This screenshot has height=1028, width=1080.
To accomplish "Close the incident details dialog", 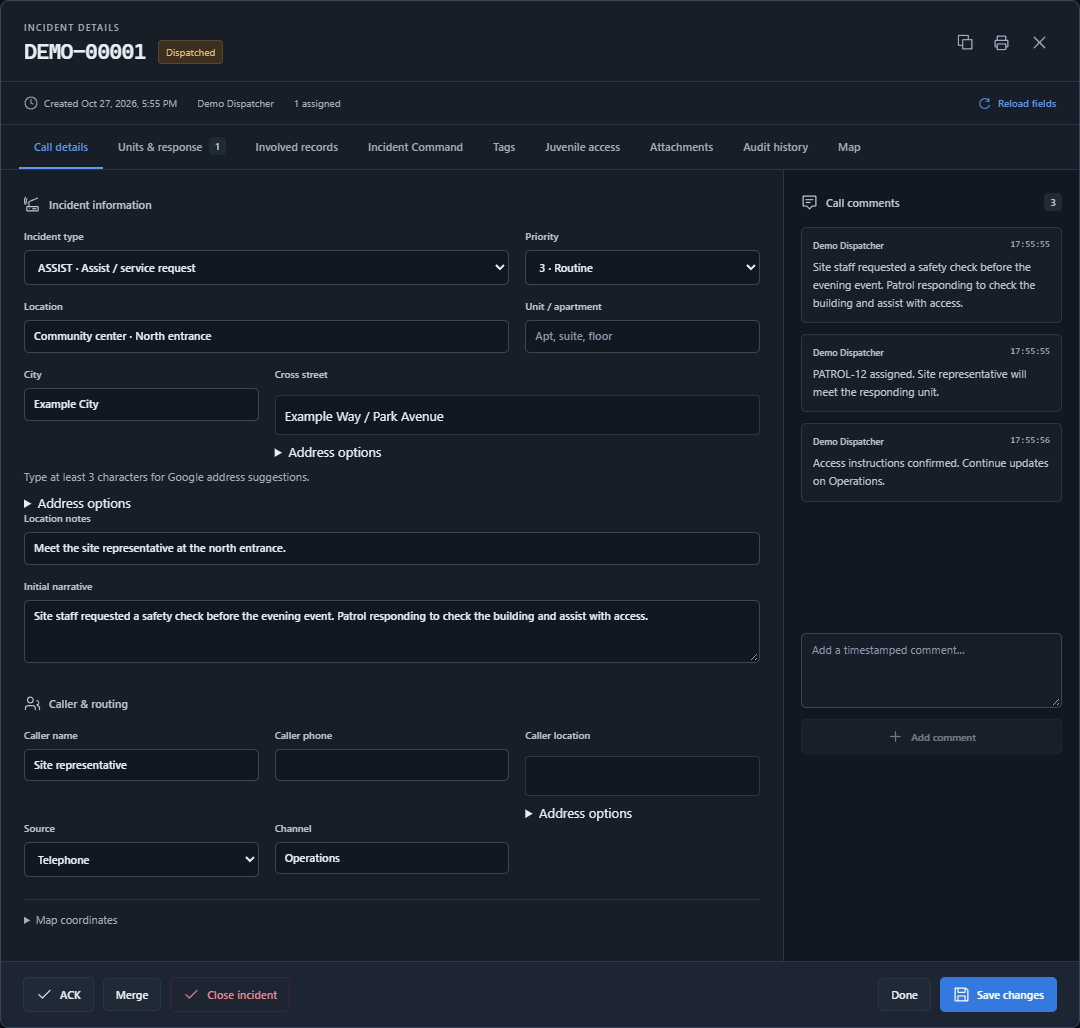I will (1039, 43).
